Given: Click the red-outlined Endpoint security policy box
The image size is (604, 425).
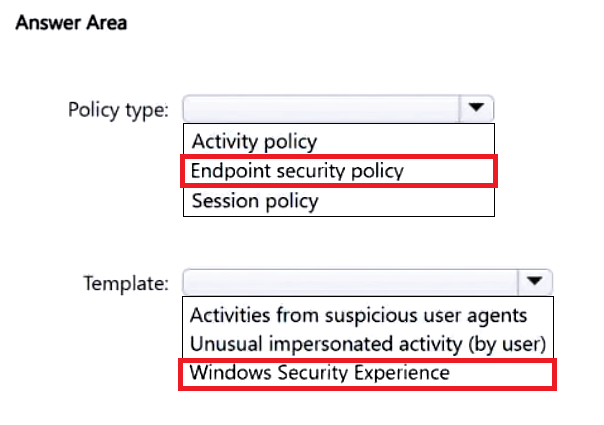Looking at the screenshot, I should click(x=338, y=170).
